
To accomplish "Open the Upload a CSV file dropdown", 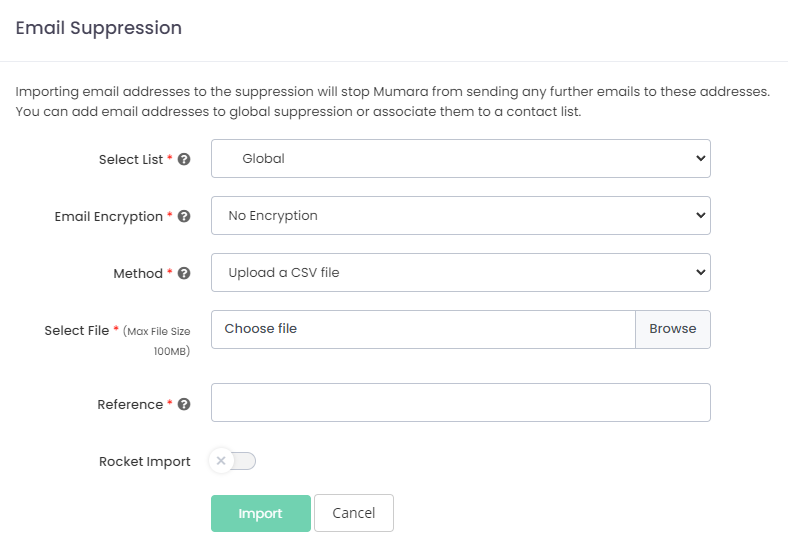I will [460, 272].
